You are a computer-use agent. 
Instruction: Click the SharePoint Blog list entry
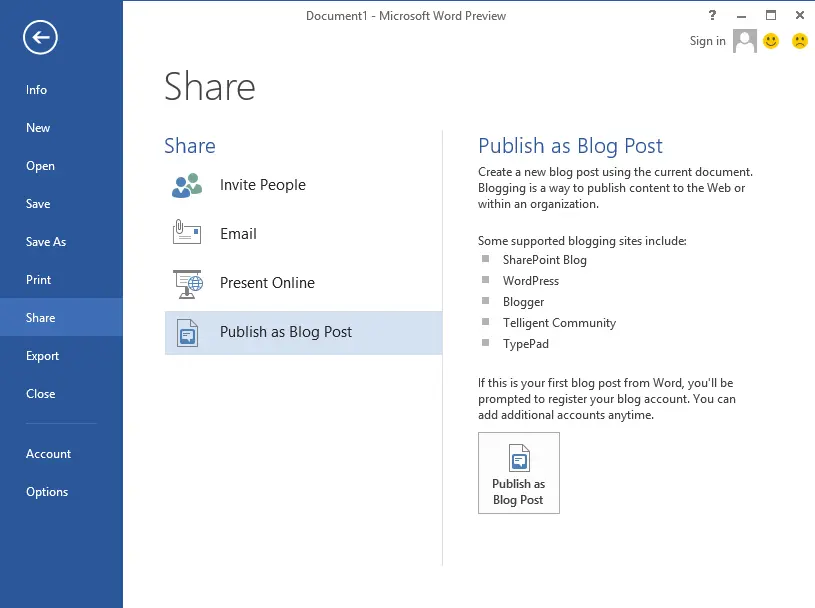[544, 260]
